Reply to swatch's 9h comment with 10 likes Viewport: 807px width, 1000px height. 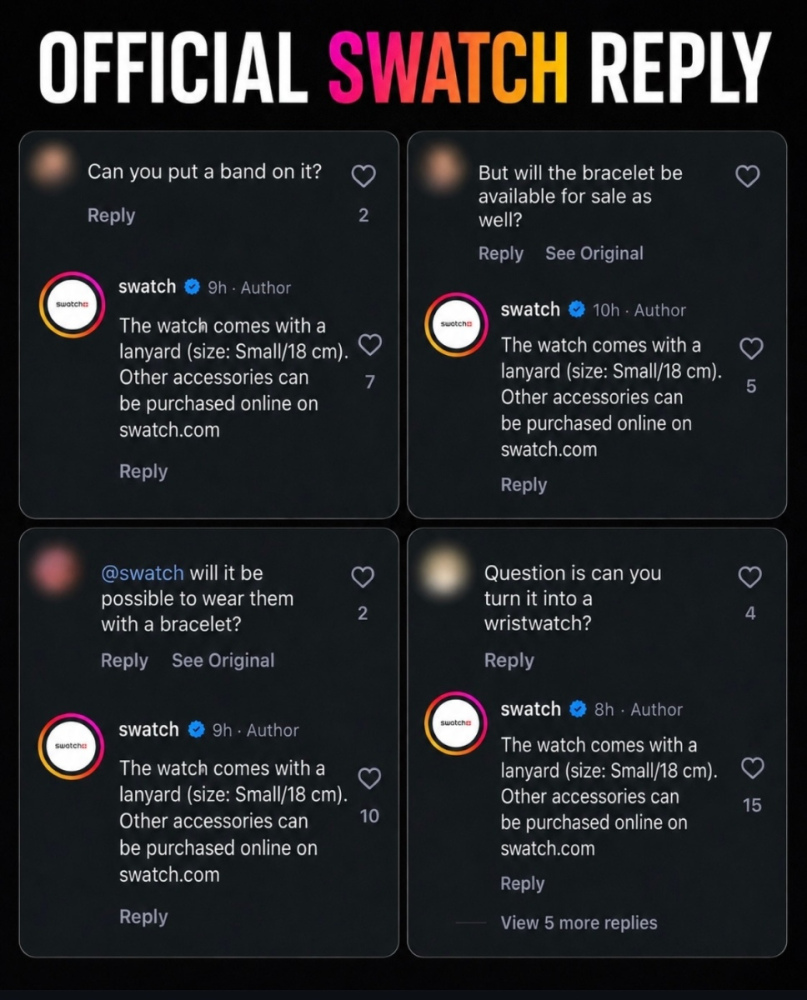144,916
